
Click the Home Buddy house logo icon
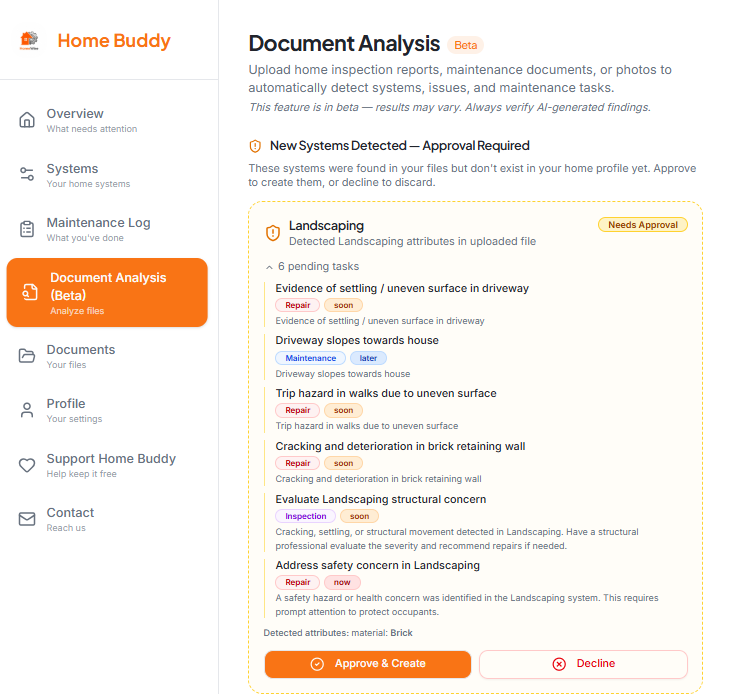pos(29,40)
